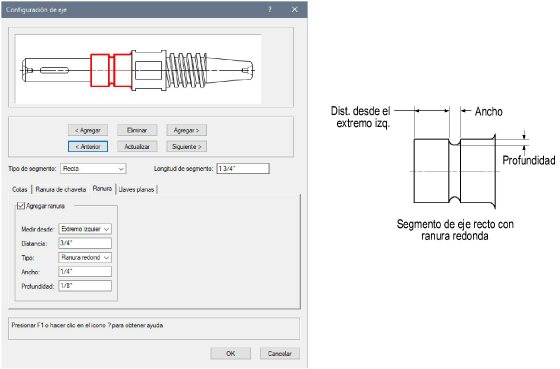Click the '< Agregar' button
This screenshot has height=369, width=560.
(88, 130)
